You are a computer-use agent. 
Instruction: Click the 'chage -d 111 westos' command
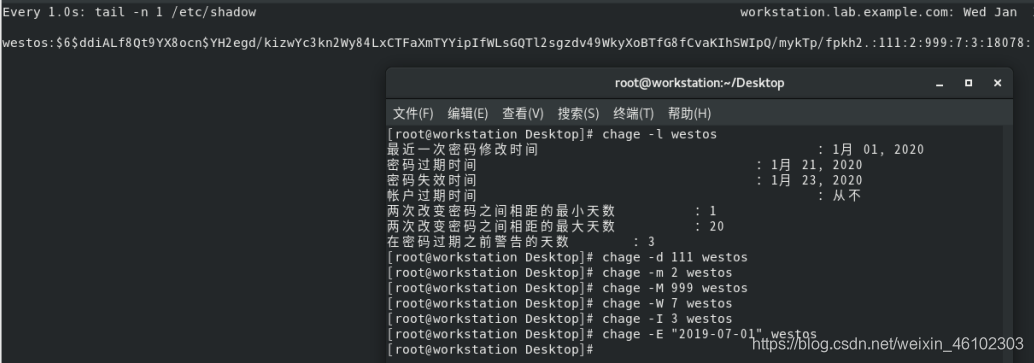675,257
